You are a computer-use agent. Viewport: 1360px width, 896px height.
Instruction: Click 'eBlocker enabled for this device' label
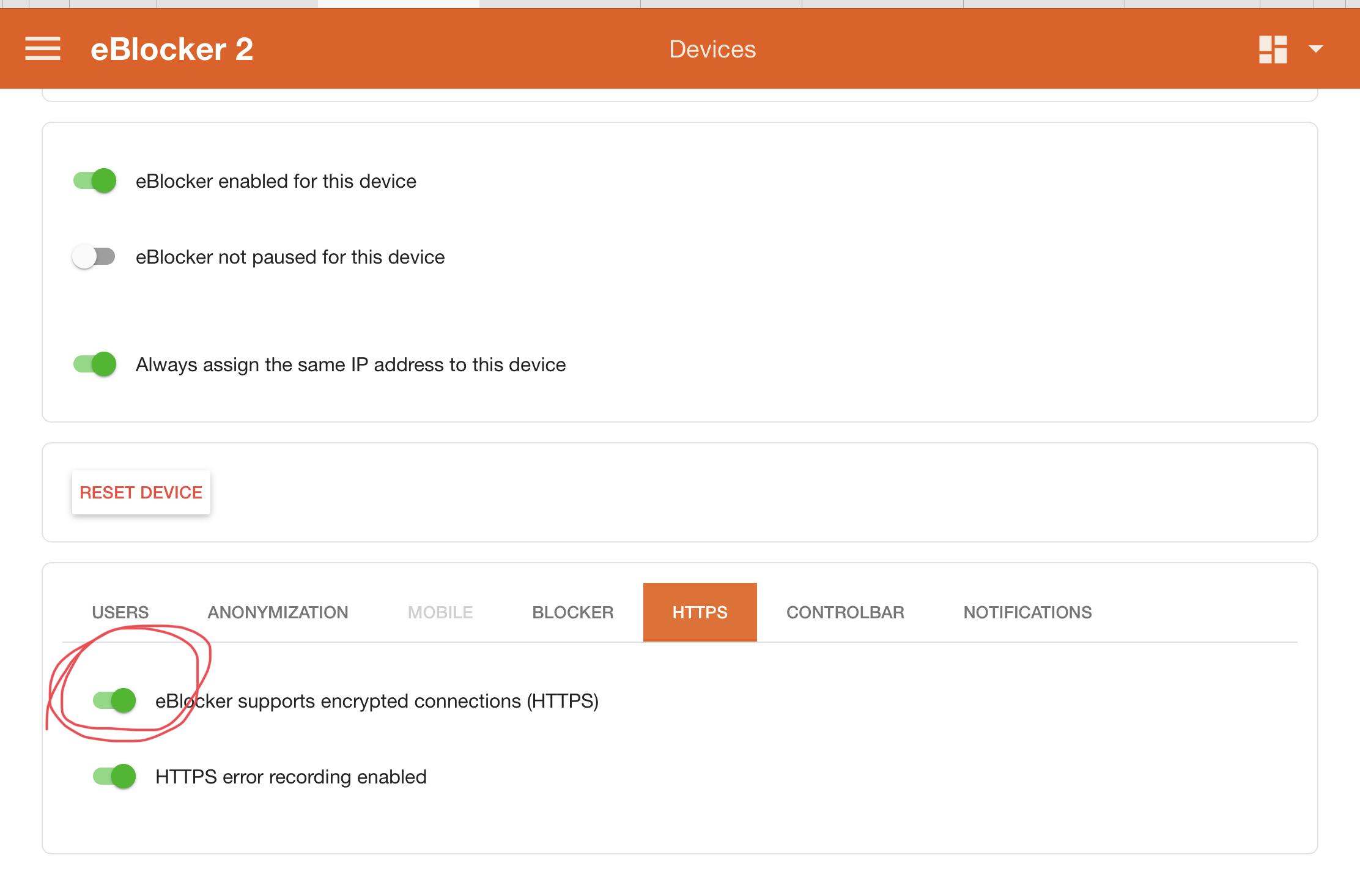tap(276, 181)
